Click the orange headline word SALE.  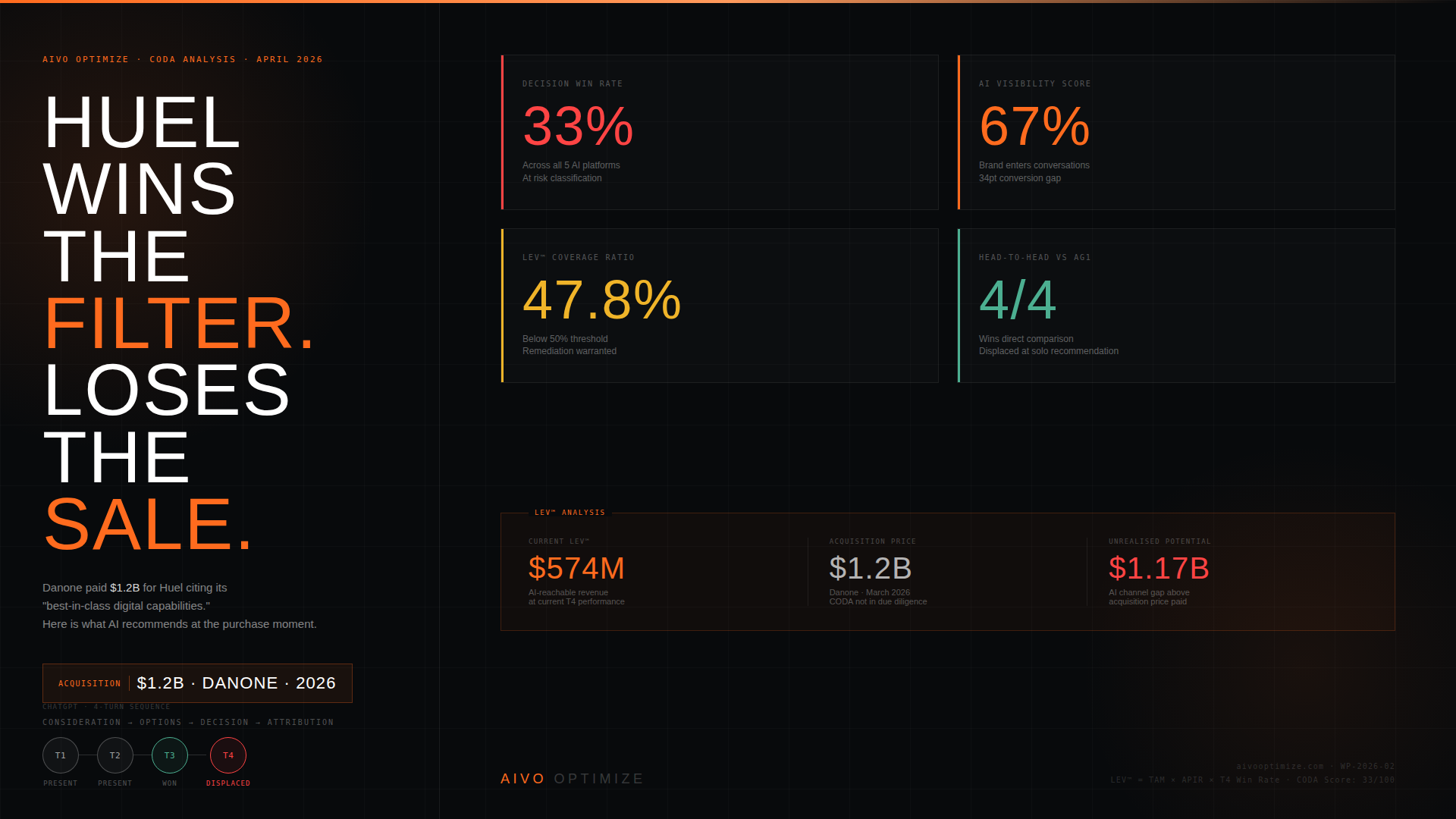point(149,524)
